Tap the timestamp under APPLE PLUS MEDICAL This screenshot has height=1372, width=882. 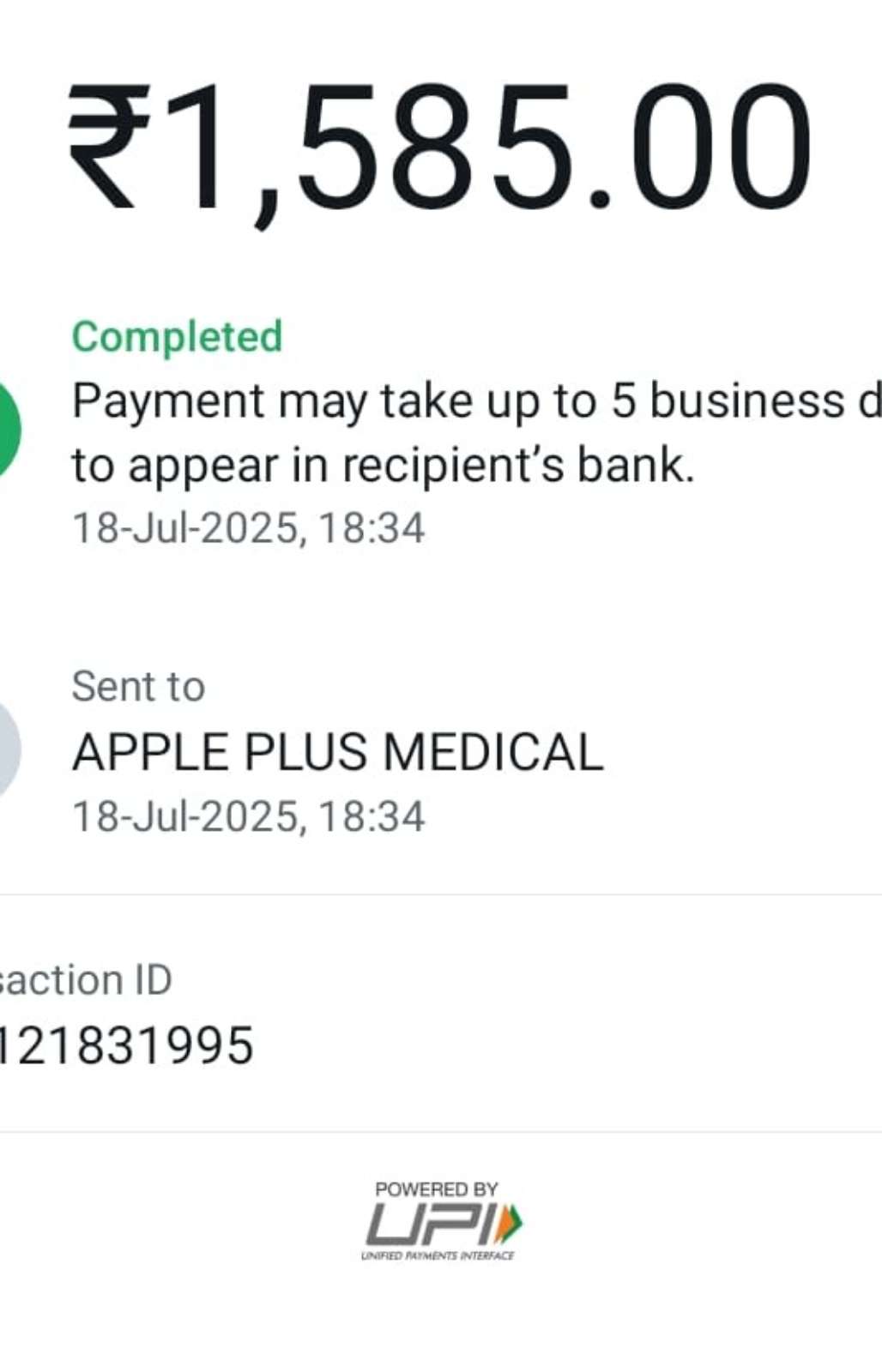[x=249, y=816]
